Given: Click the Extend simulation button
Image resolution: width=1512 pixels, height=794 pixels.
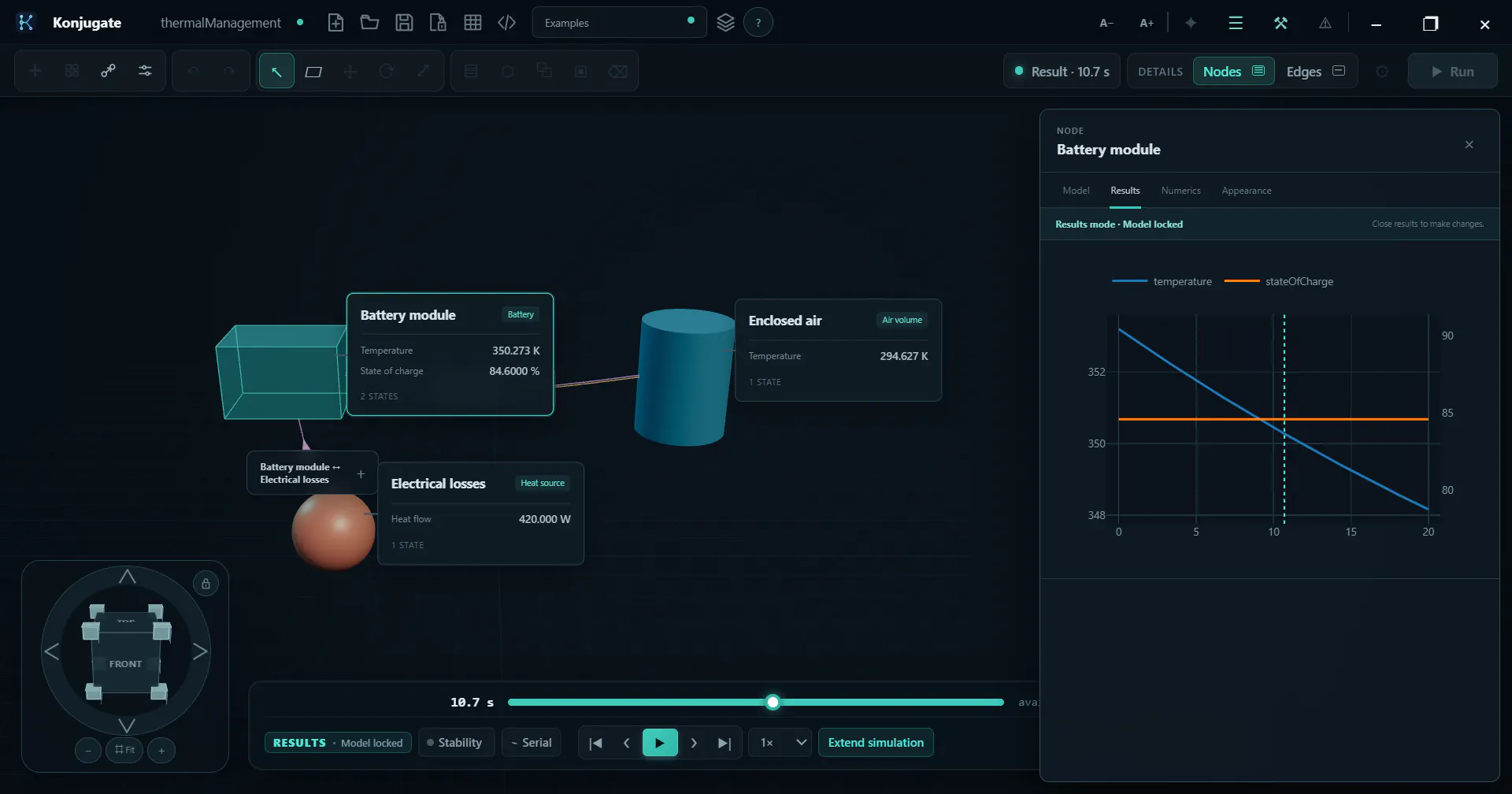Looking at the screenshot, I should pos(876,743).
